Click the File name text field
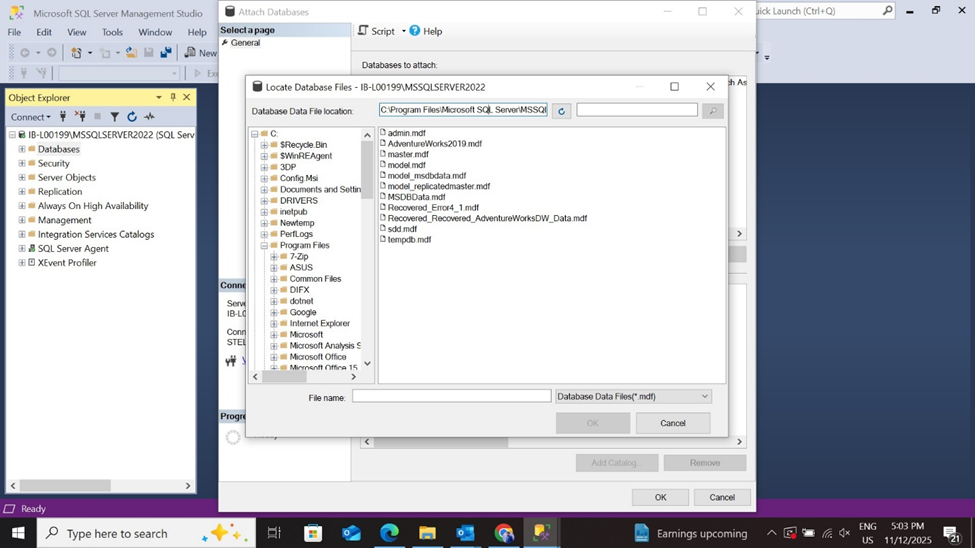The width and height of the screenshot is (975, 548). [451, 397]
